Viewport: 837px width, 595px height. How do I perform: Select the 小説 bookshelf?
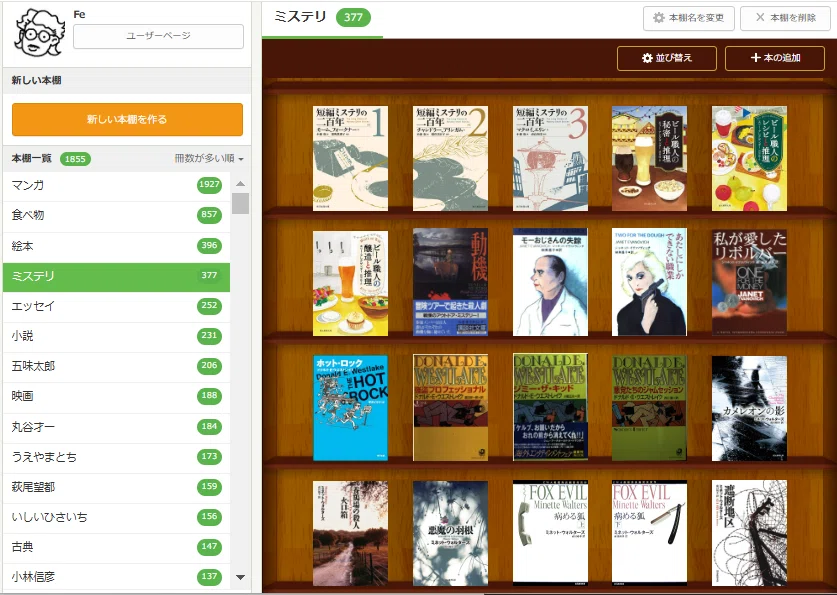116,336
